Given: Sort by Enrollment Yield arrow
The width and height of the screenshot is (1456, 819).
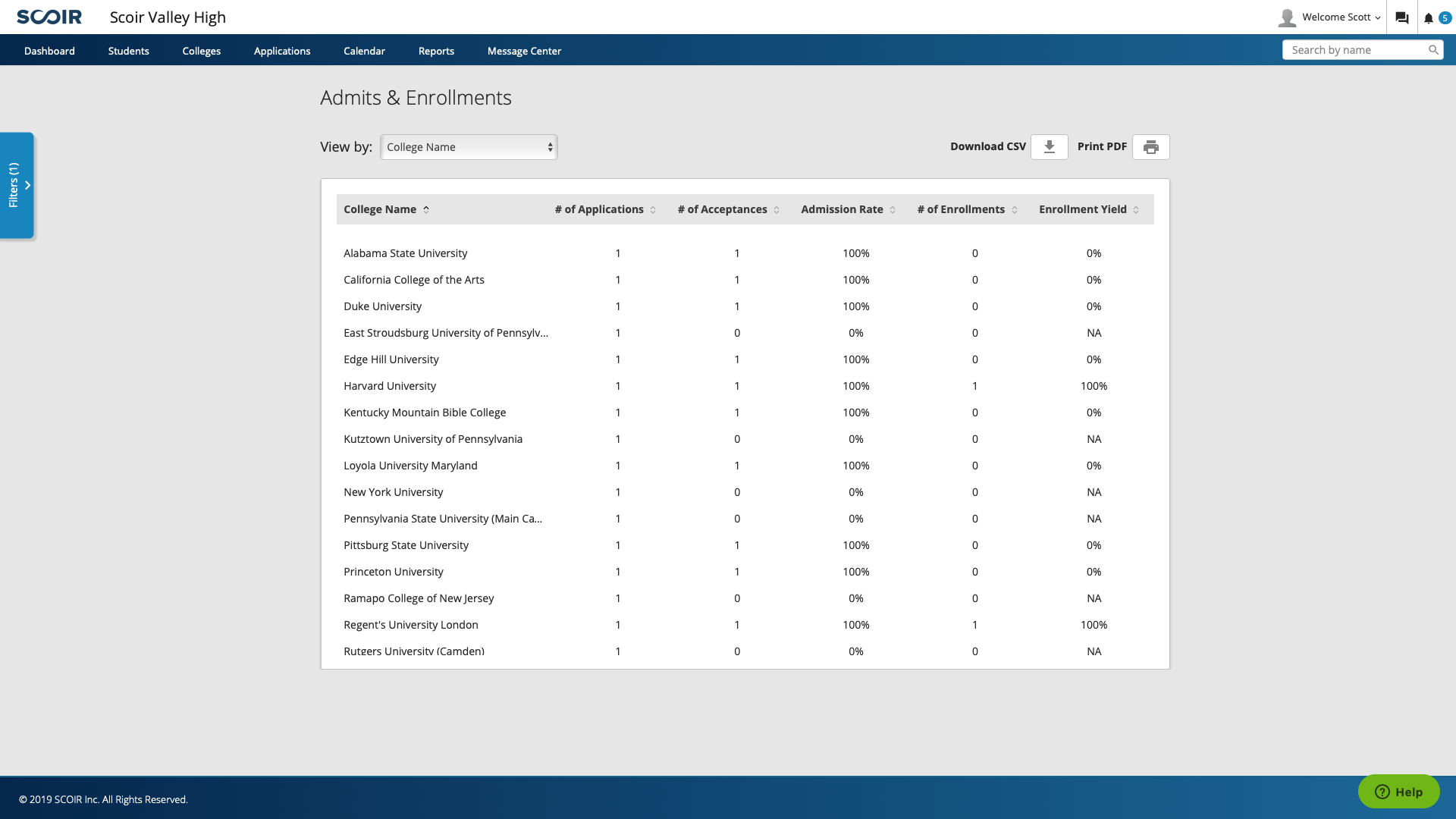Looking at the screenshot, I should 1136,210.
